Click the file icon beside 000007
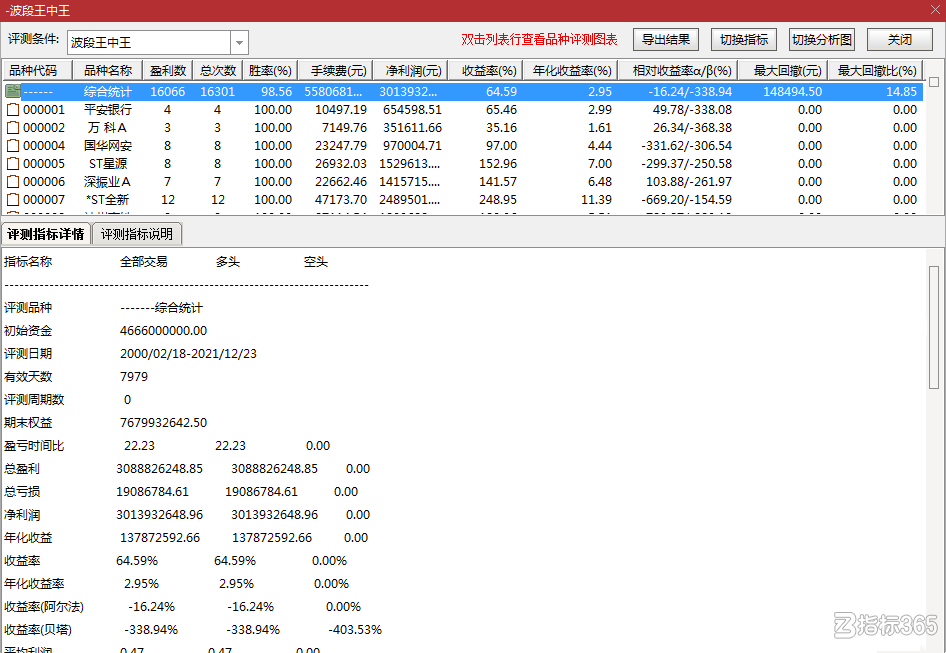The width and height of the screenshot is (946, 653). pyautogui.click(x=13, y=200)
